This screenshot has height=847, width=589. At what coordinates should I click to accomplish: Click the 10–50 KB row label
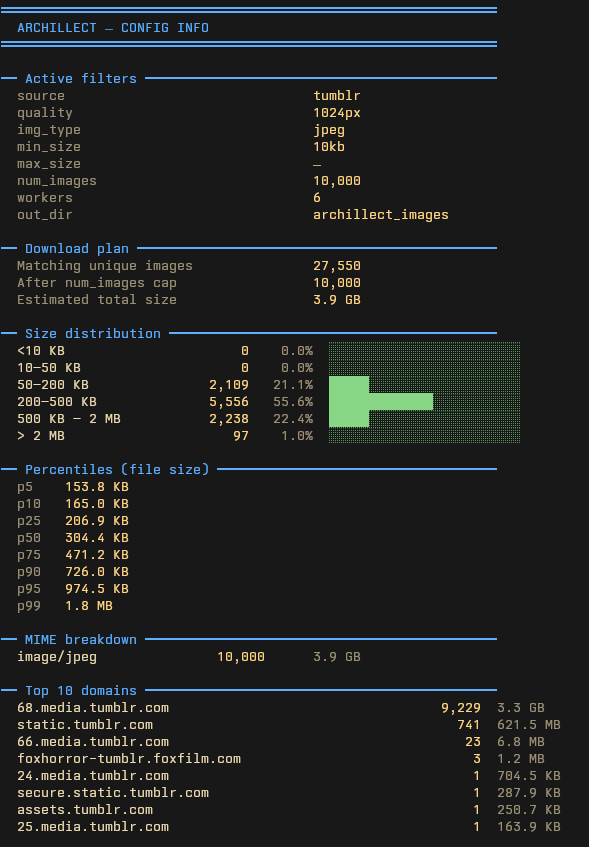click(49, 367)
